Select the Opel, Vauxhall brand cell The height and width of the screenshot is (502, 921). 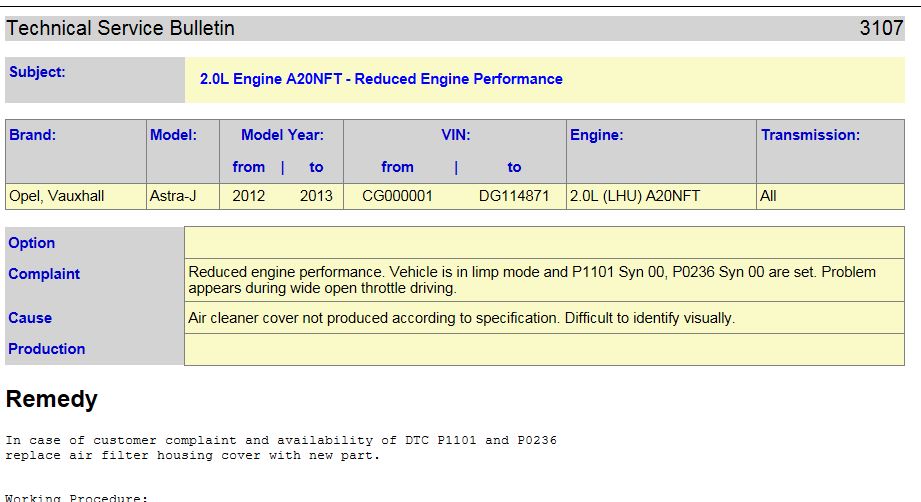click(x=76, y=196)
